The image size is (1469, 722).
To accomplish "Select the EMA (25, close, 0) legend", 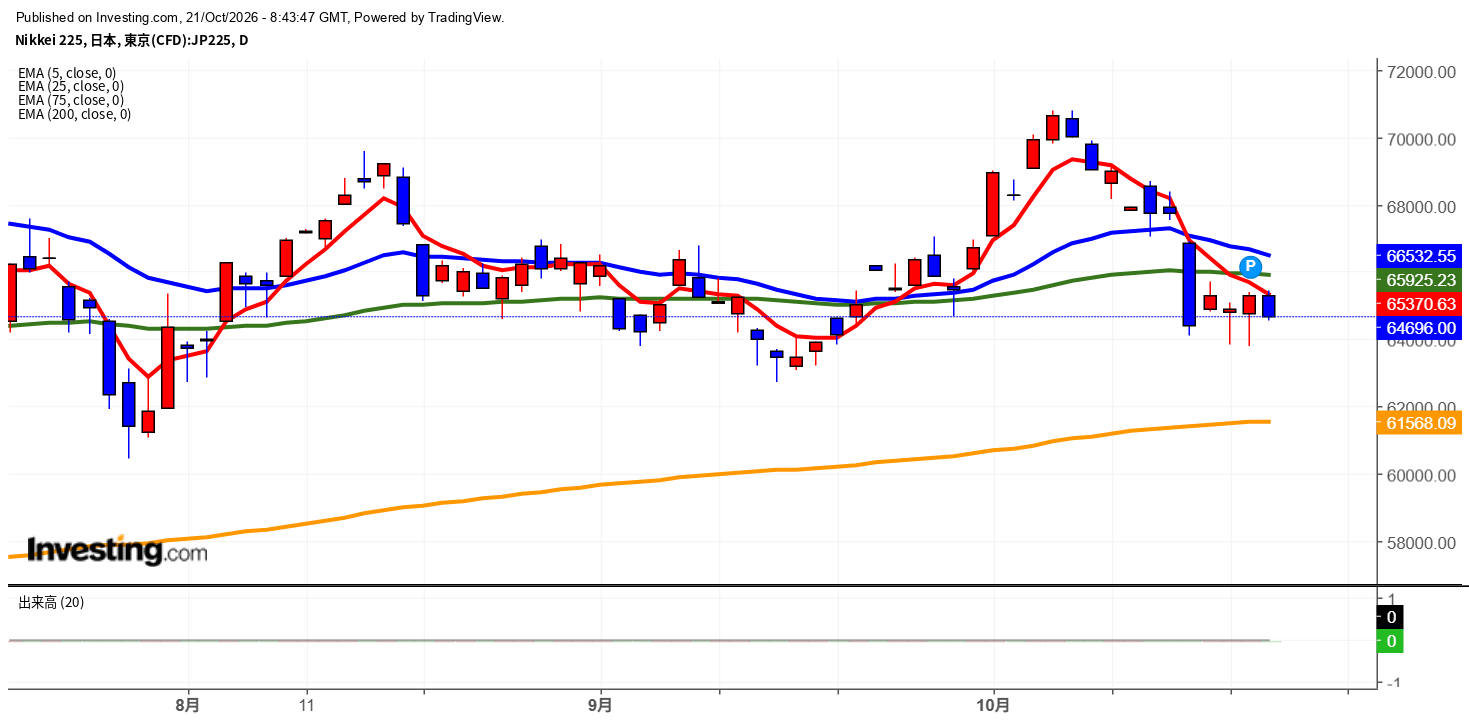I will (71, 86).
